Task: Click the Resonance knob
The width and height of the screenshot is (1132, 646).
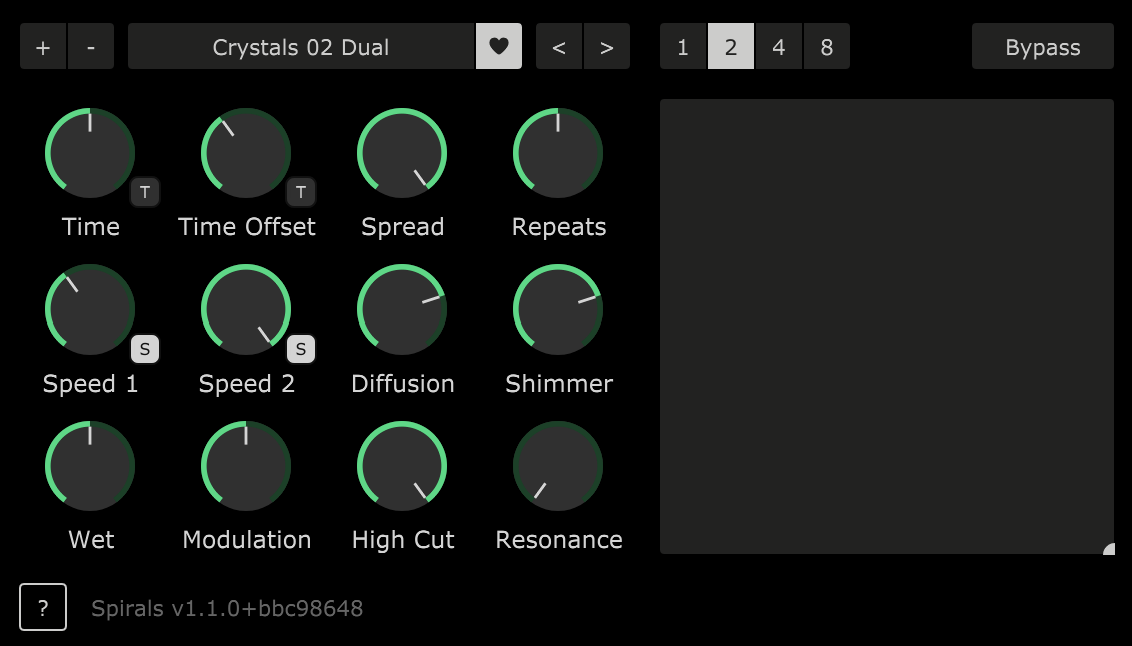Action: point(558,466)
